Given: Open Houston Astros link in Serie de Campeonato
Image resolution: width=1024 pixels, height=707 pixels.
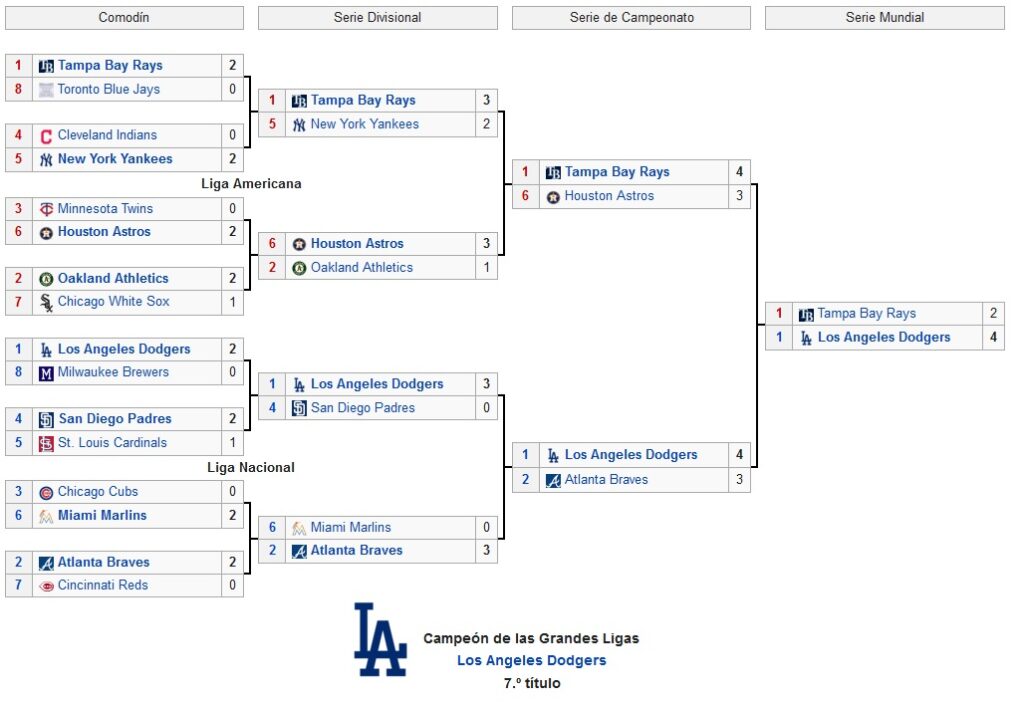Looking at the screenshot, I should (609, 195).
